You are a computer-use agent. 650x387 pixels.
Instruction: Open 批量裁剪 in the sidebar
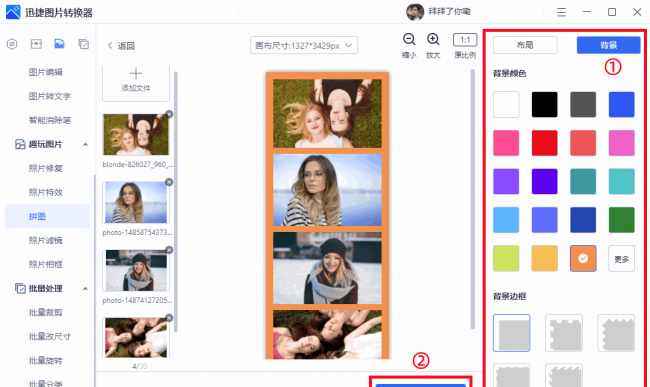pyautogui.click(x=46, y=312)
